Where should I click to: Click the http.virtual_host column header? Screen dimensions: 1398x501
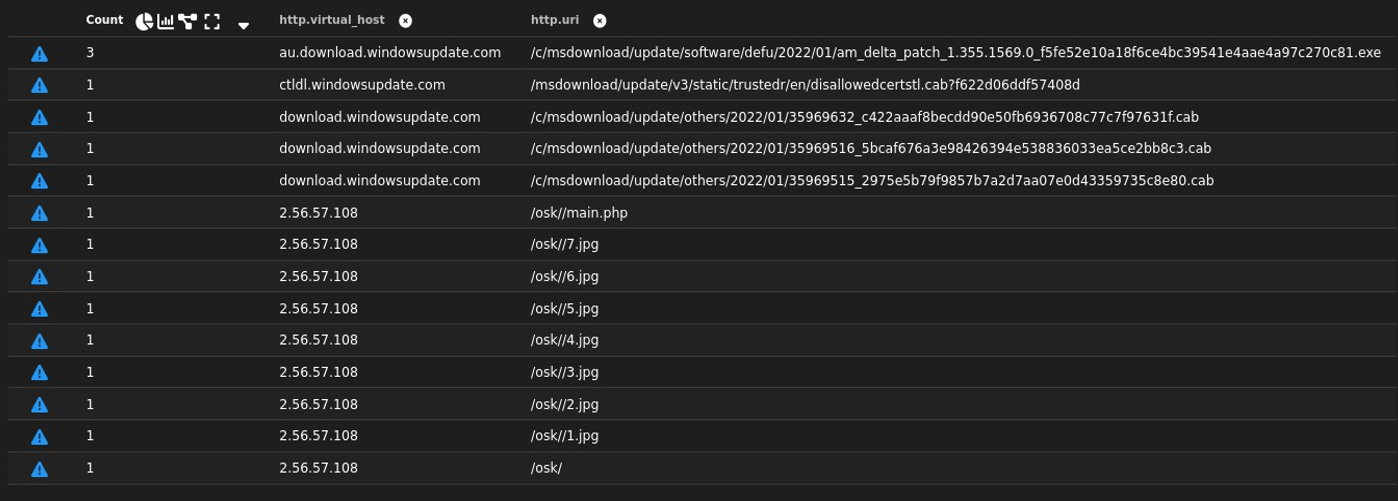331,20
